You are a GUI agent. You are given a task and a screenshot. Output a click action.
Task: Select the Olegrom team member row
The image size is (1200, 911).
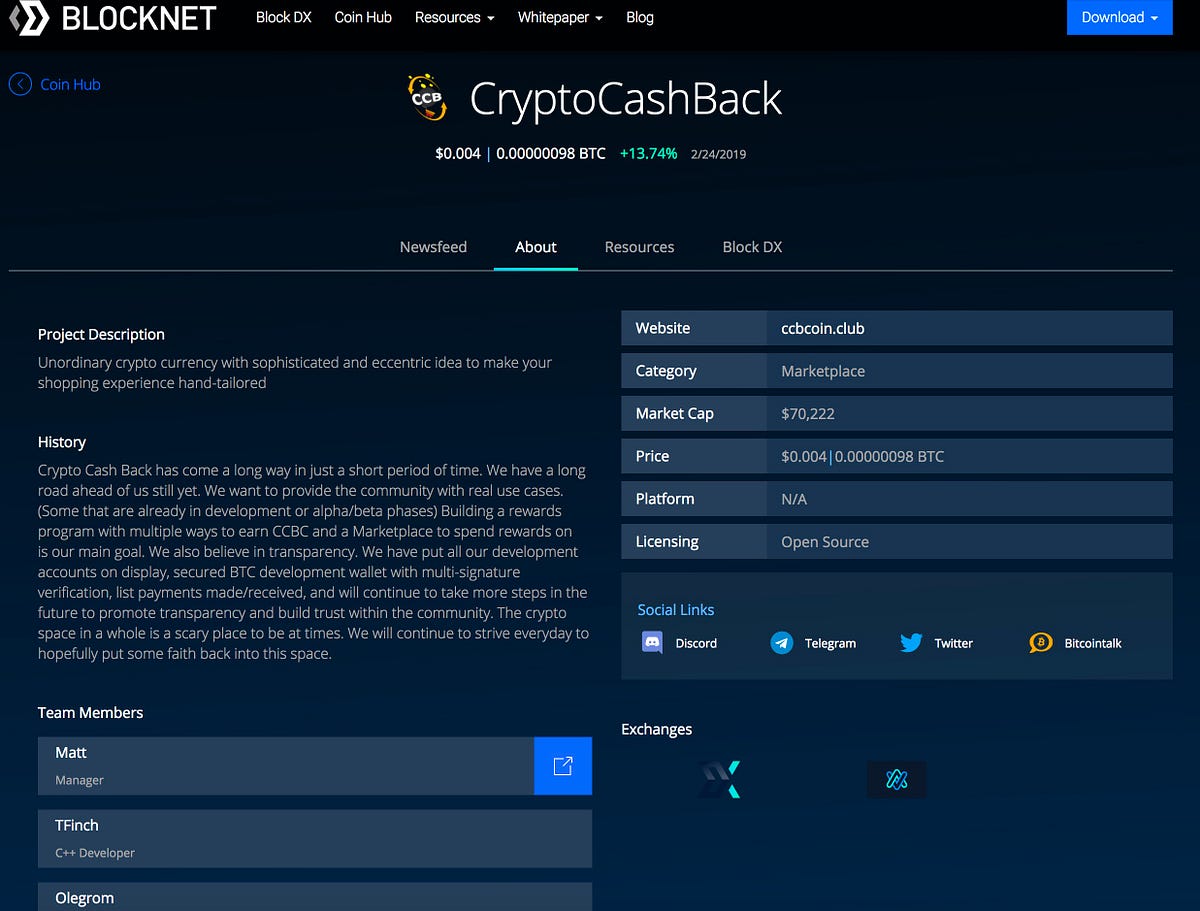click(x=315, y=897)
